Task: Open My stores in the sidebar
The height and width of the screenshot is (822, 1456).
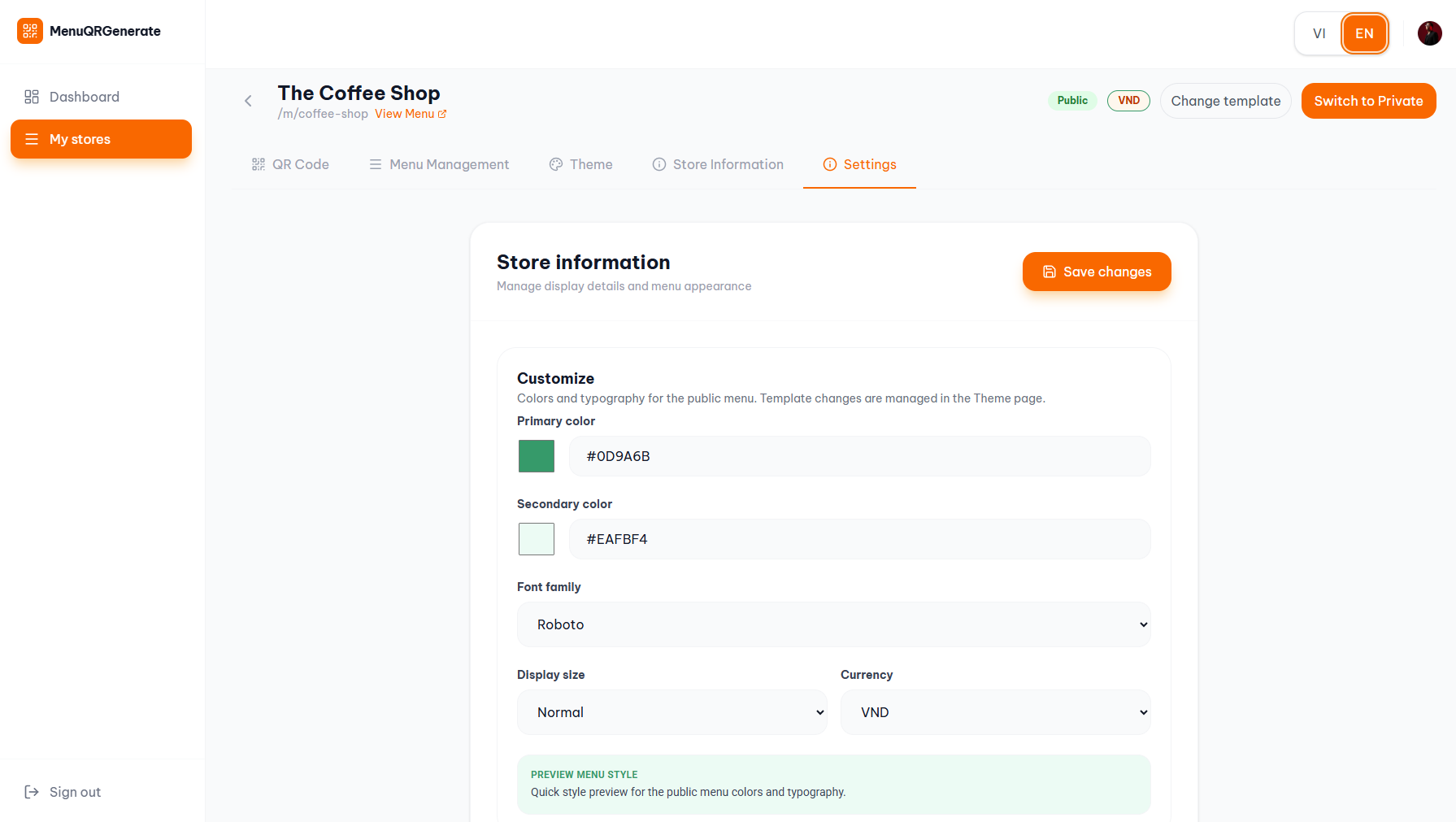Action: 101,139
